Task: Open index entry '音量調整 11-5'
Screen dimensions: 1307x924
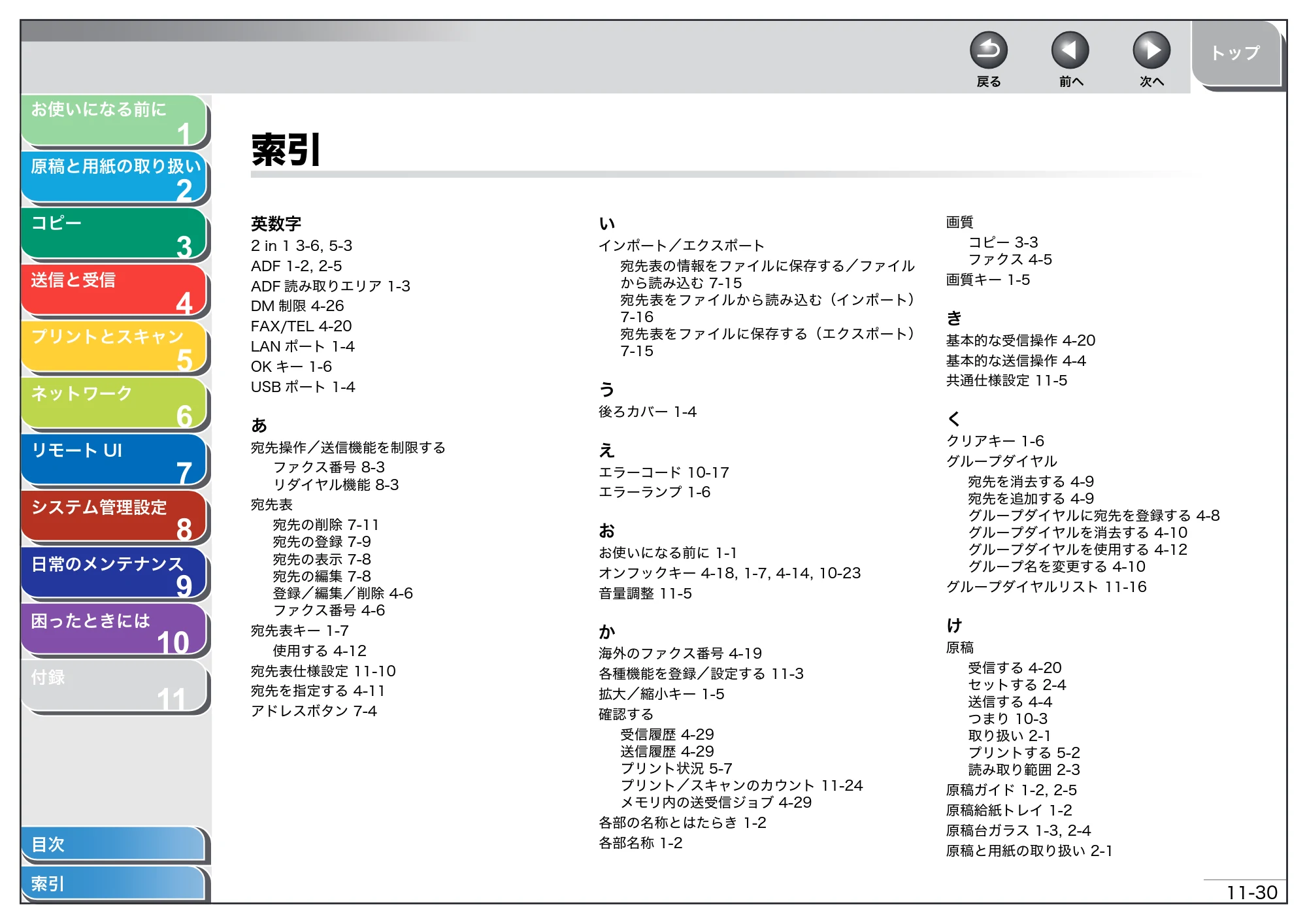Action: point(646,593)
